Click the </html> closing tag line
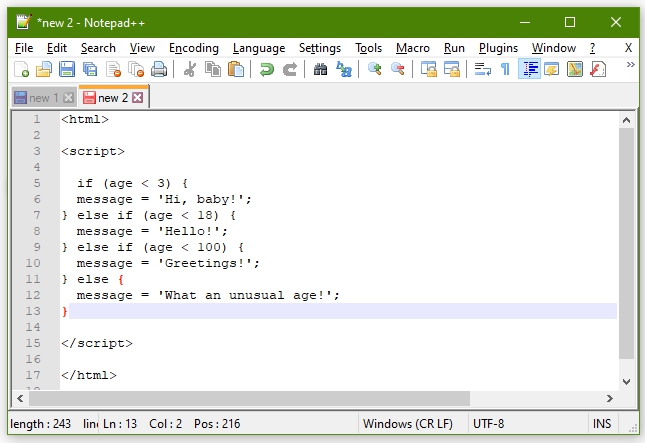645x443 pixels. [x=89, y=375]
